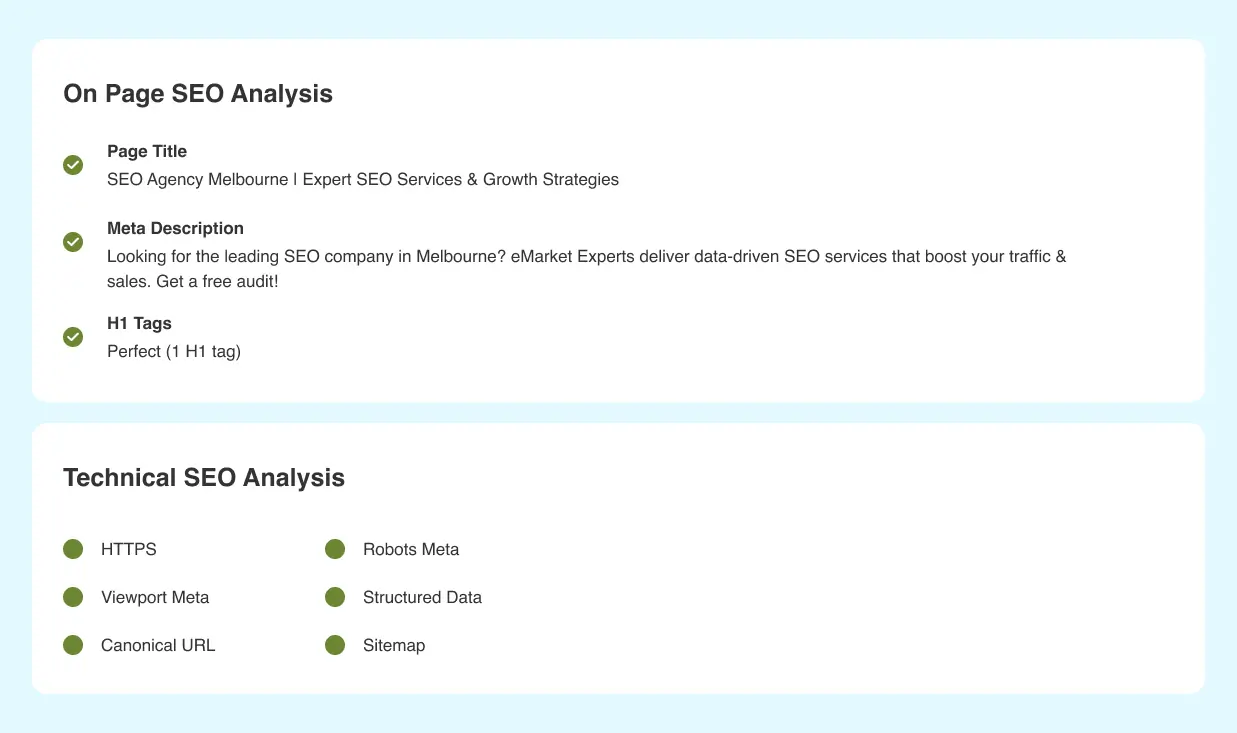This screenshot has height=733, width=1237.
Task: Click the page title text about SEO Agency Melbourne
Action: coord(363,179)
